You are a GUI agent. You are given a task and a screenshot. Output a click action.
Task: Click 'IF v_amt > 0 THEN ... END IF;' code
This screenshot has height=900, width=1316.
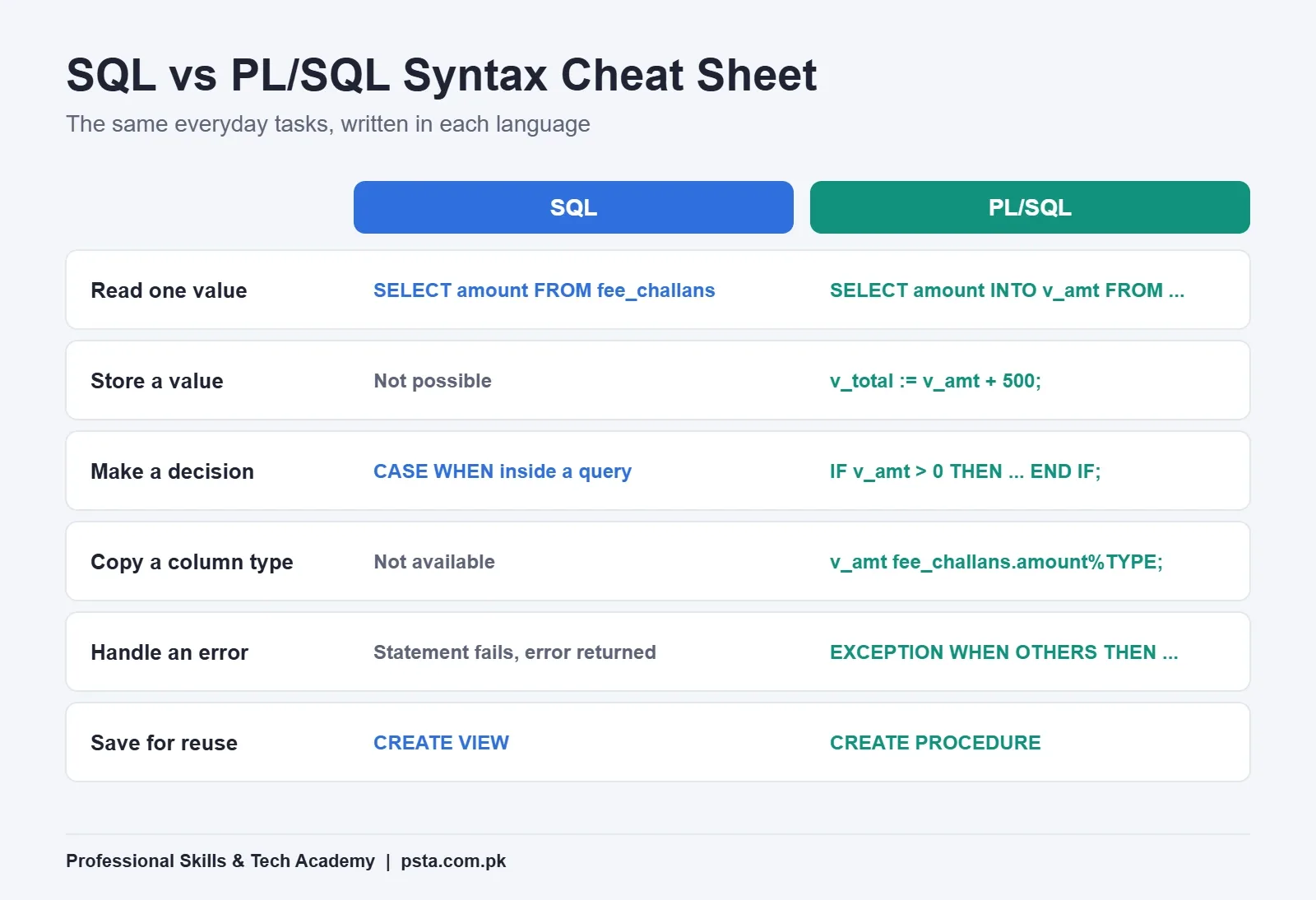point(965,471)
